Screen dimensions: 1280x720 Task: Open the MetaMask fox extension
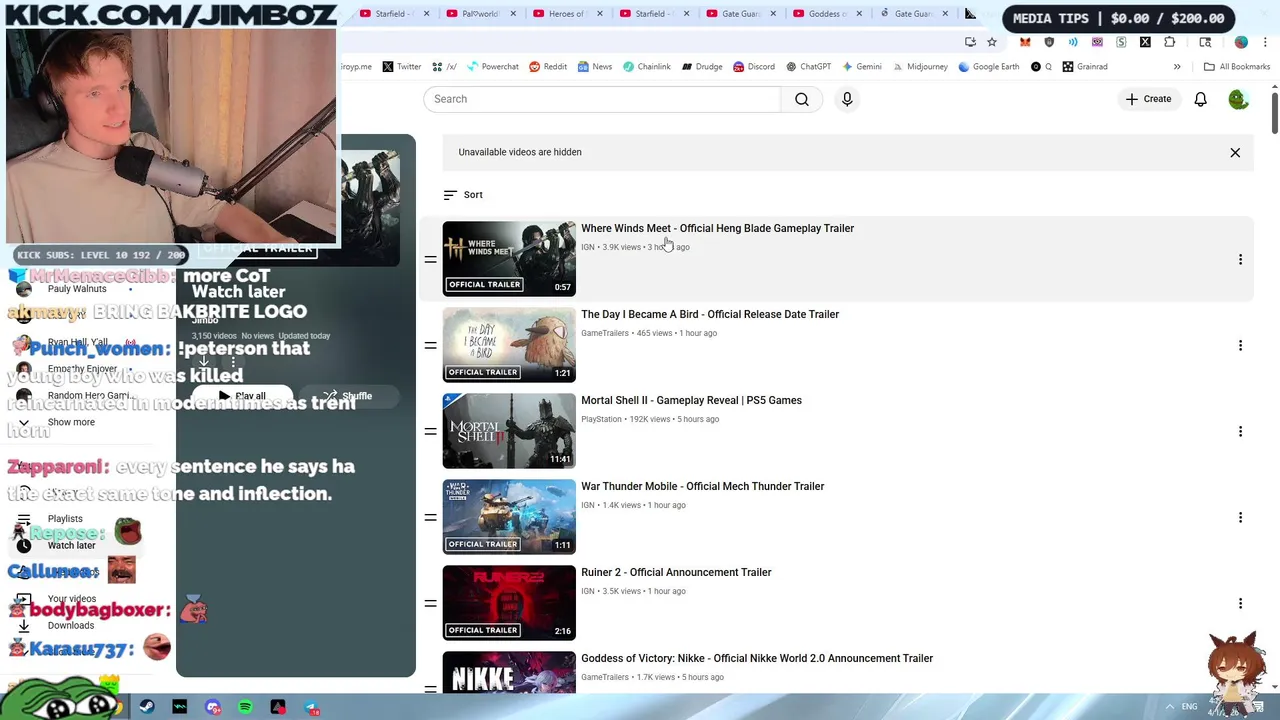1025,42
